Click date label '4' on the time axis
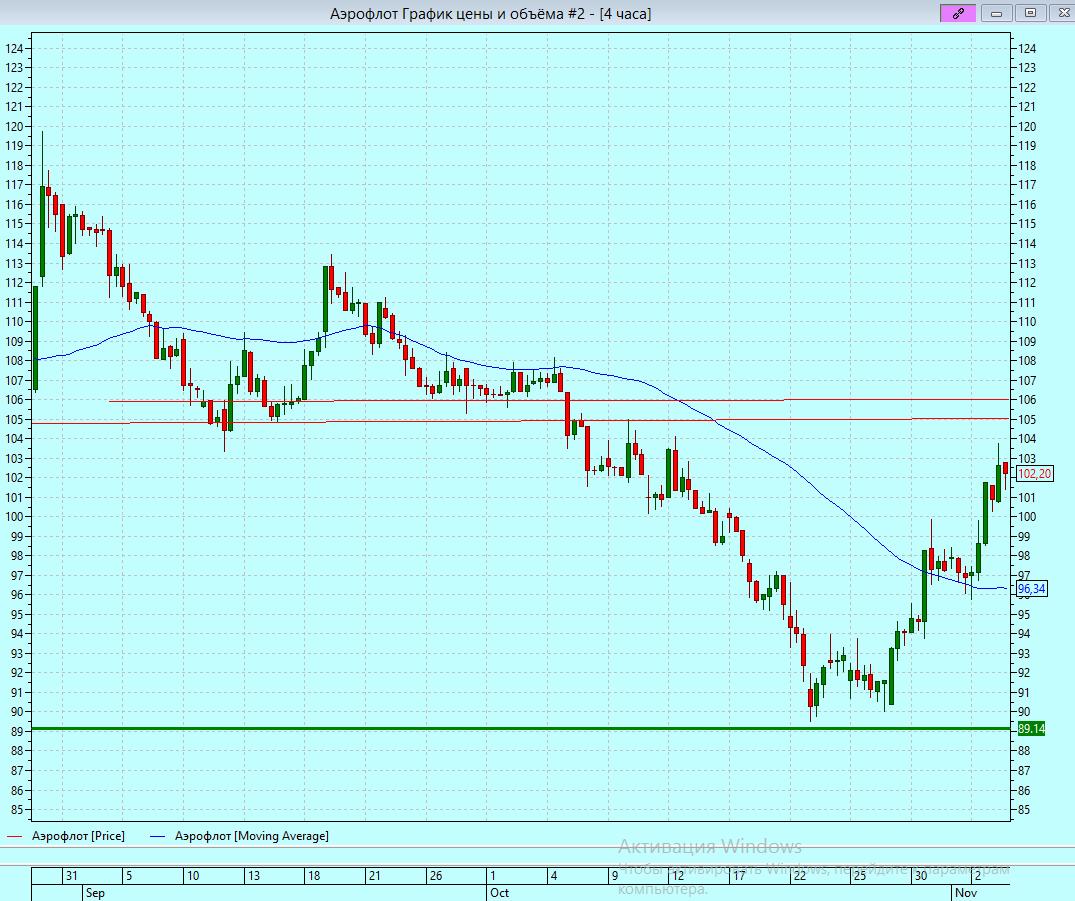This screenshot has width=1075, height=901. point(554,876)
